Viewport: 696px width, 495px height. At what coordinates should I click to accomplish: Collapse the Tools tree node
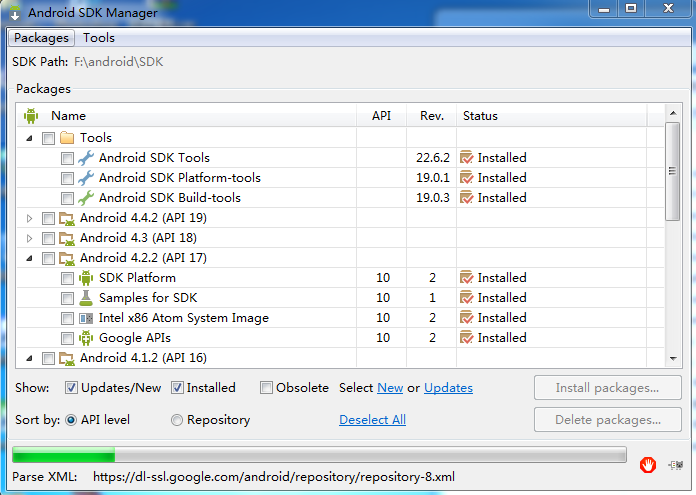29,138
